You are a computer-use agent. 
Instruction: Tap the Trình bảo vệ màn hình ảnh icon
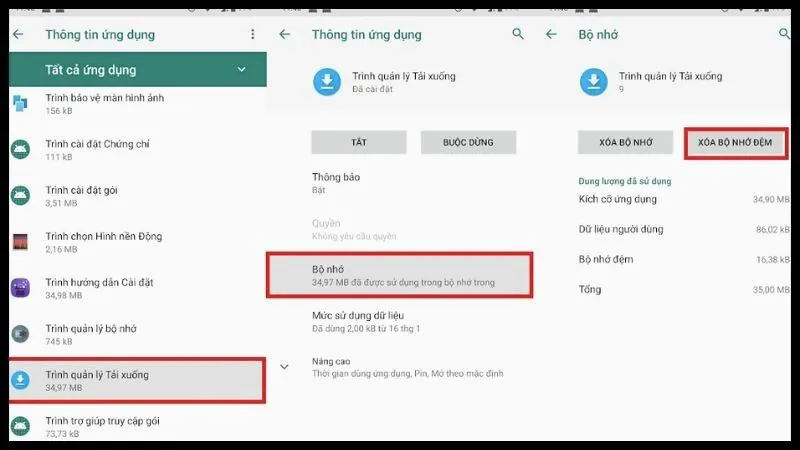[20, 104]
